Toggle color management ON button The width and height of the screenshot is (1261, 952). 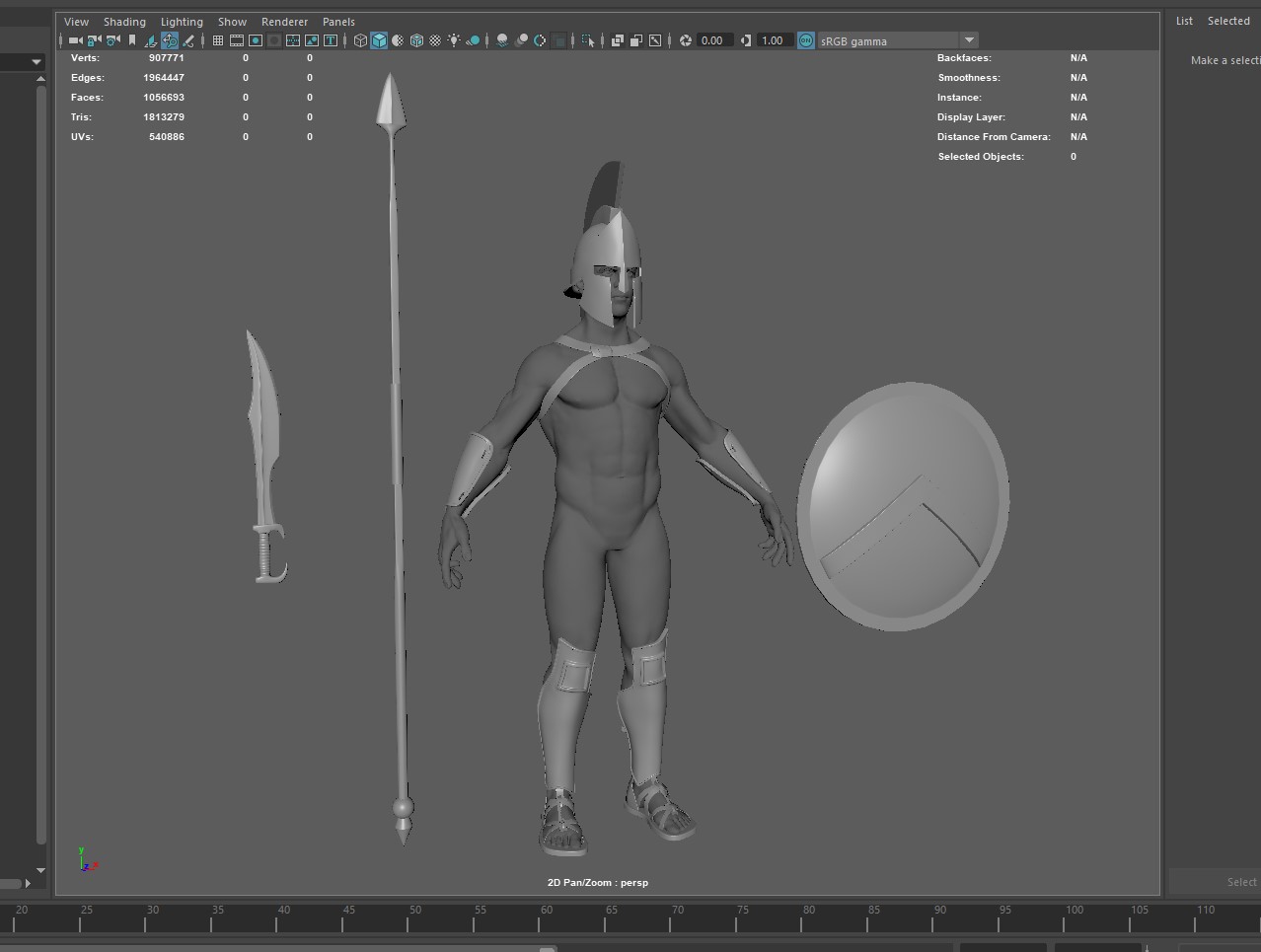806,40
